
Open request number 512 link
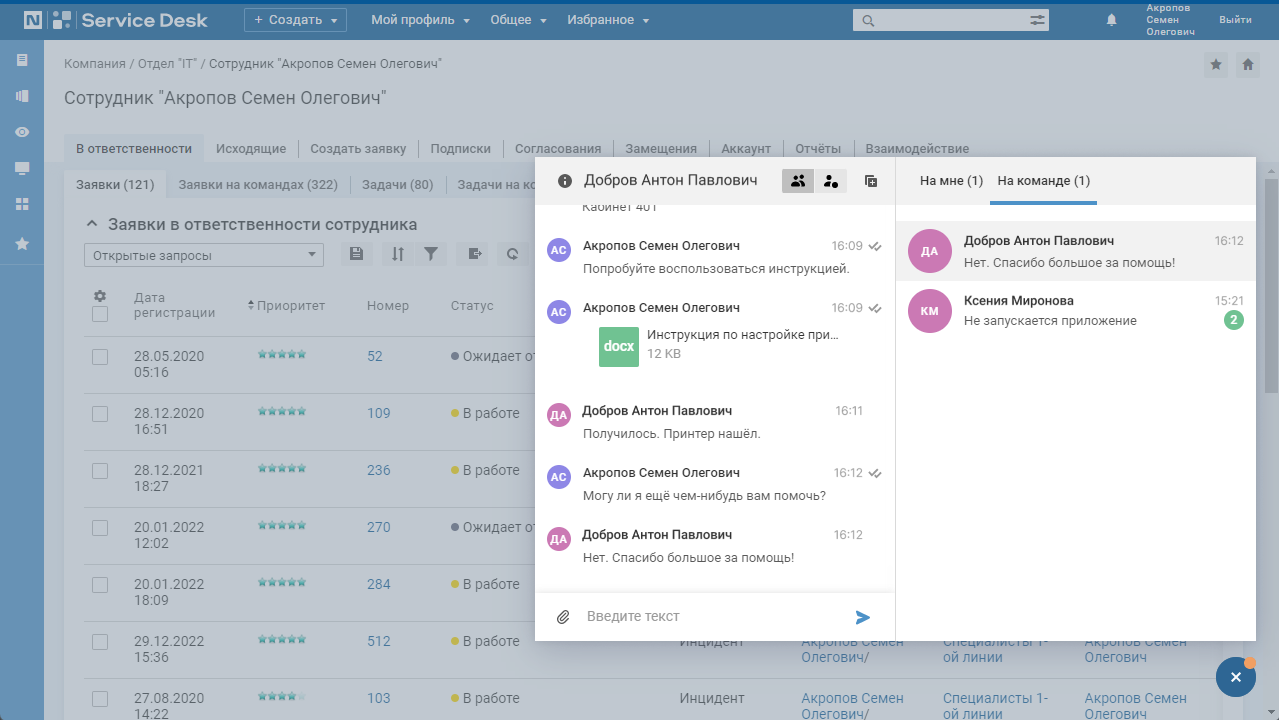(379, 641)
